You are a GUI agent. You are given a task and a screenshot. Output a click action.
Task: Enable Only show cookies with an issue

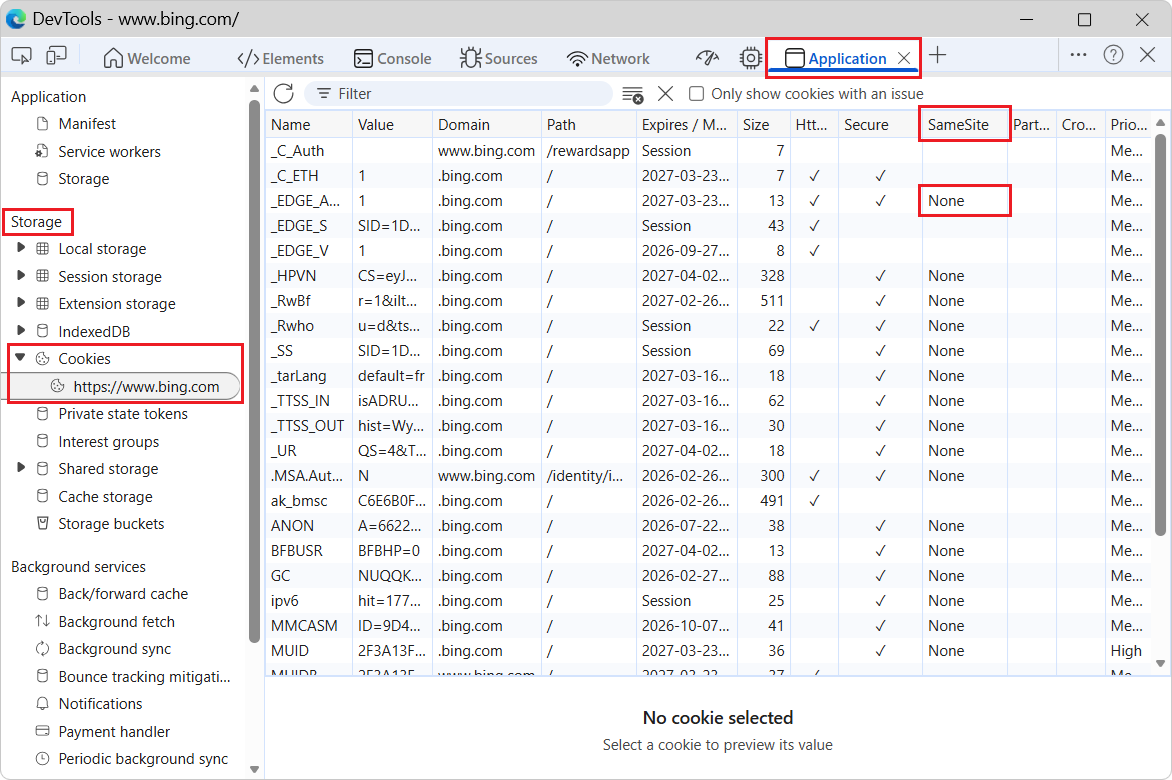coord(696,93)
